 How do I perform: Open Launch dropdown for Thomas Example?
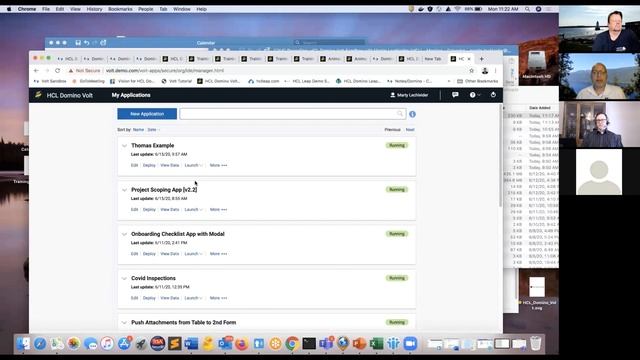pyautogui.click(x=193, y=165)
